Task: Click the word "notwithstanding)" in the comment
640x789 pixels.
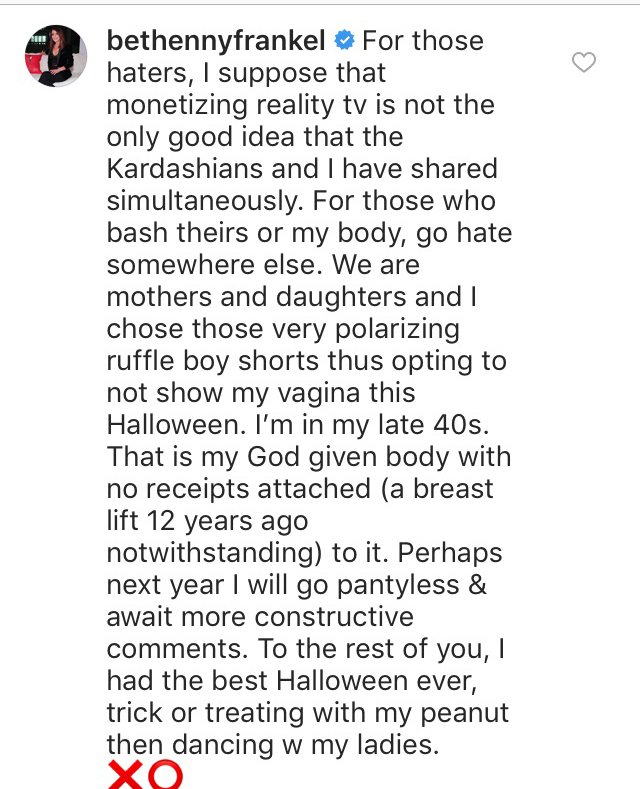Action: point(214,553)
